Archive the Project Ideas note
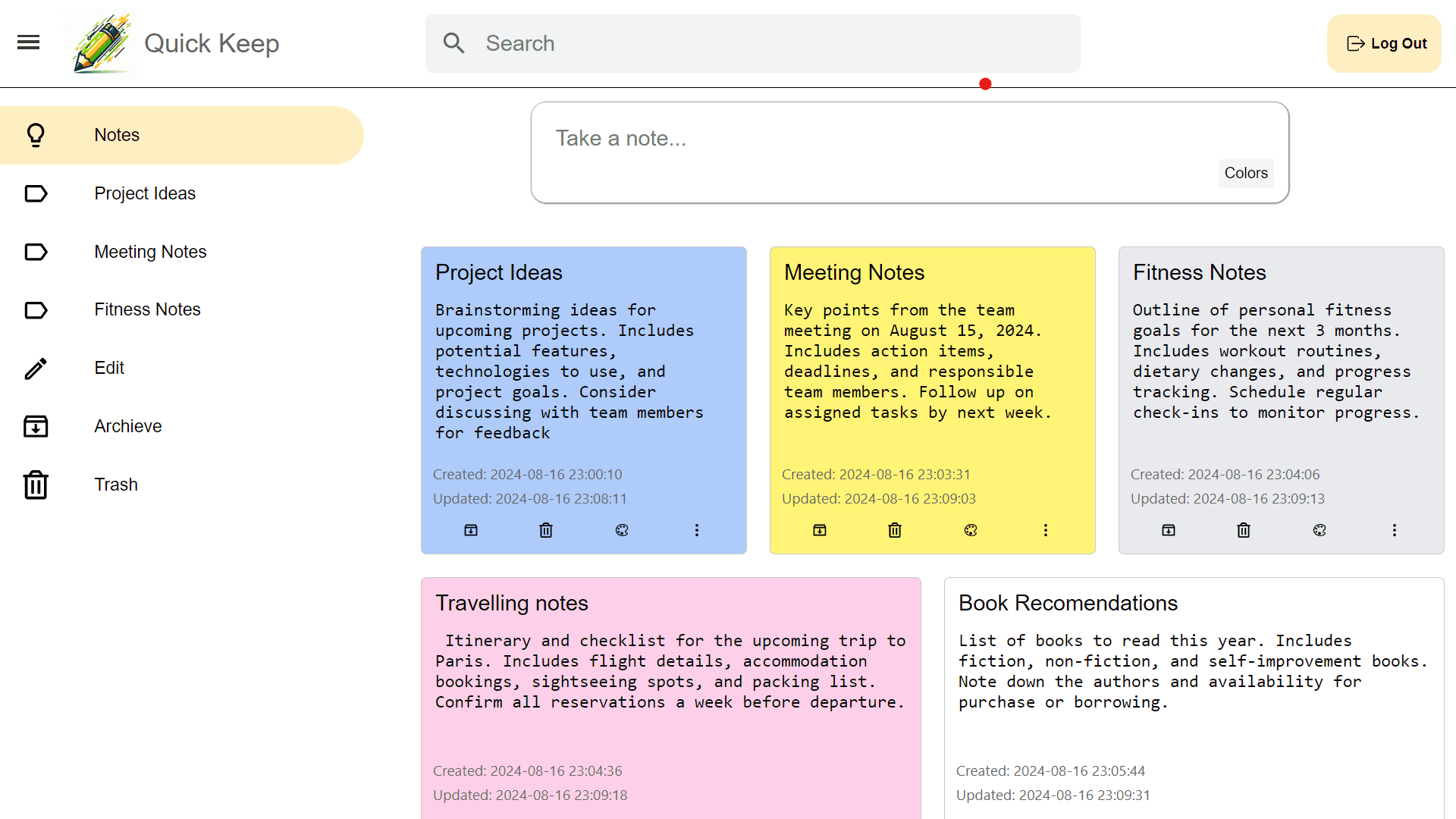The width and height of the screenshot is (1456, 819). (x=471, y=530)
